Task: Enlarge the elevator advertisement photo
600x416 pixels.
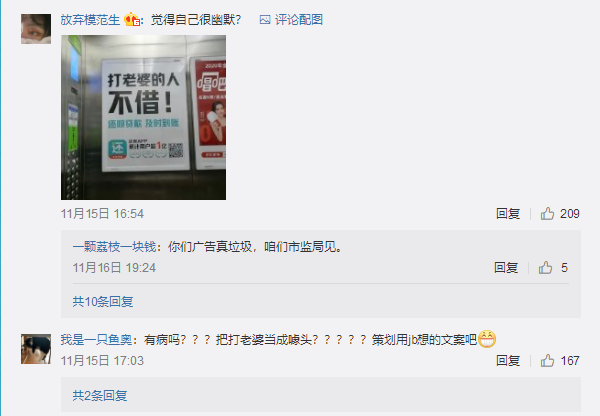Action: coord(143,117)
